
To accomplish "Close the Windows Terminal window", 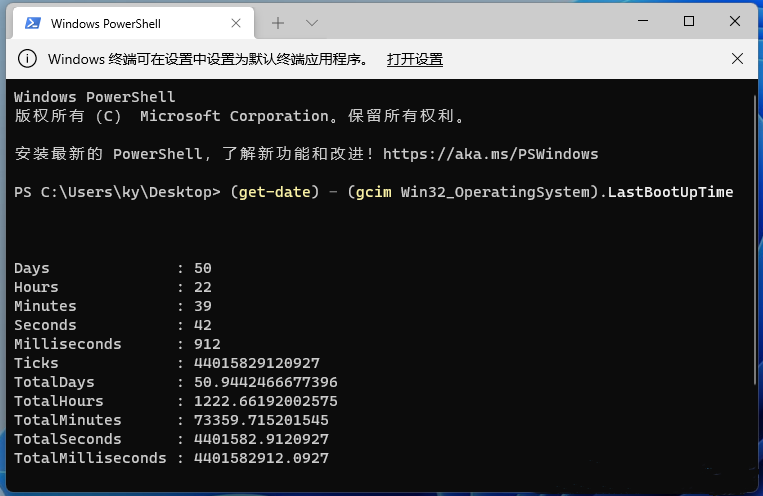I will pos(735,21).
